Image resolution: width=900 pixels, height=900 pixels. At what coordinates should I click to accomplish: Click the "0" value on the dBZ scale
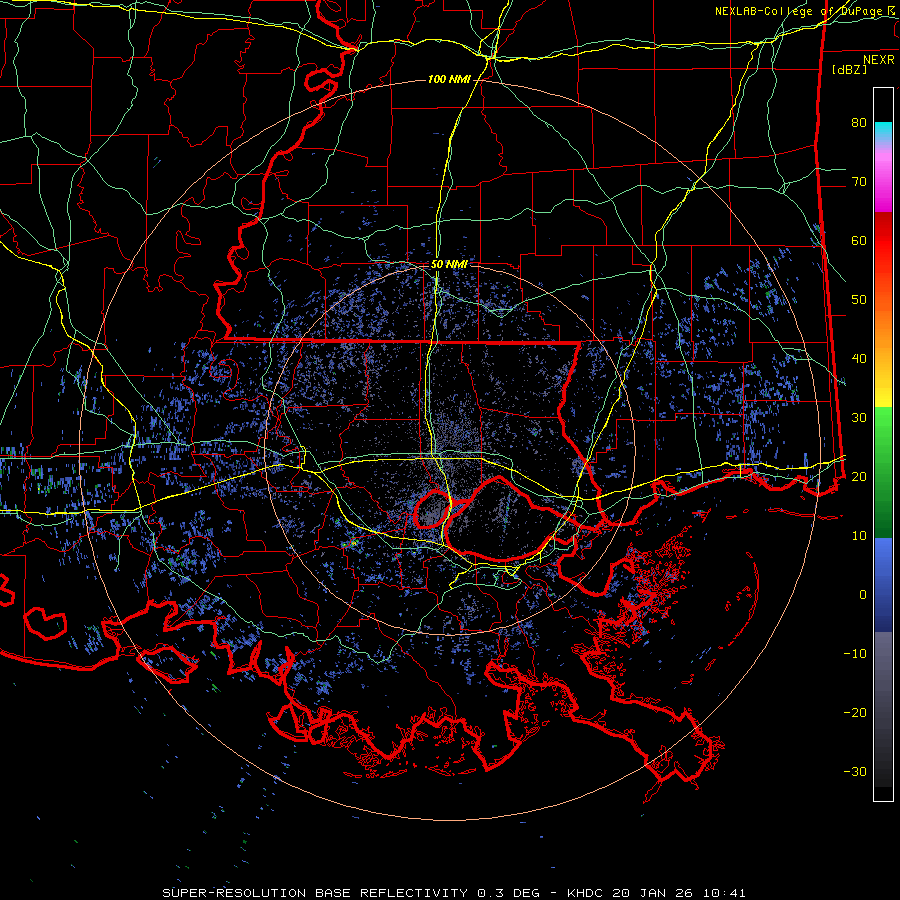(x=863, y=595)
